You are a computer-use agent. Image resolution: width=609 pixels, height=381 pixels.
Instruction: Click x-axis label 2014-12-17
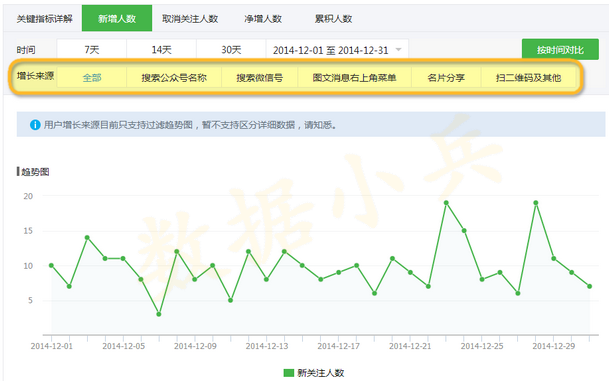[339, 346]
